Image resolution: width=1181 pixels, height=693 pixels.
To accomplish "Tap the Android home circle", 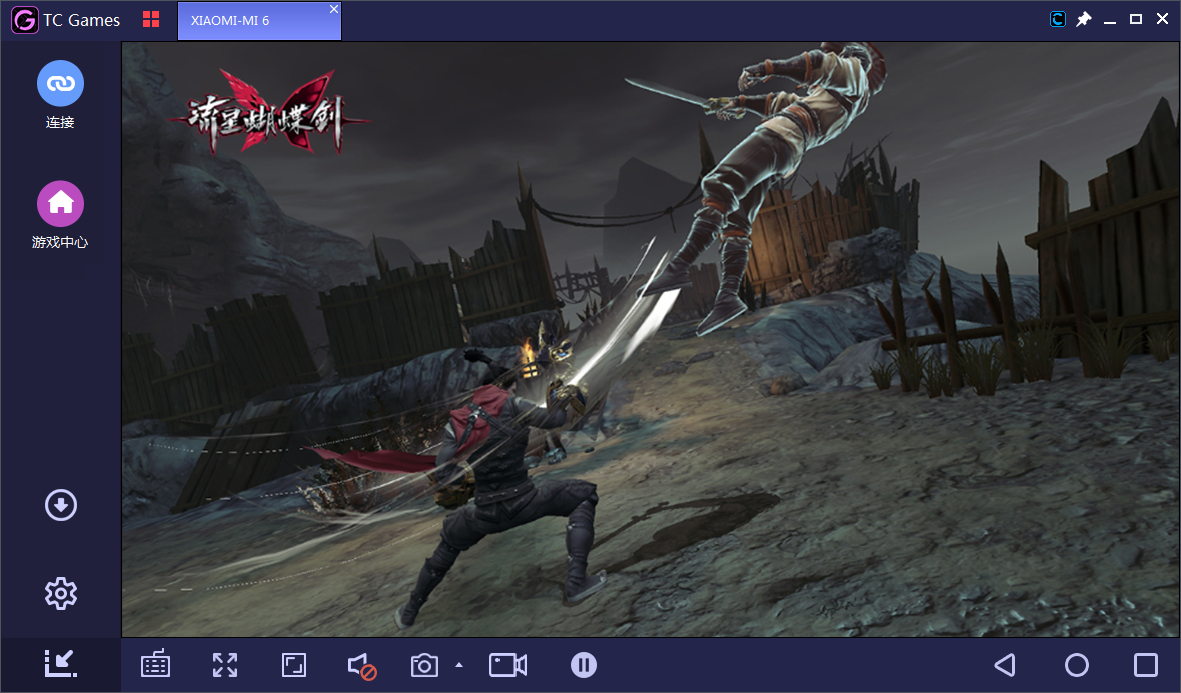I will pos(1077,665).
